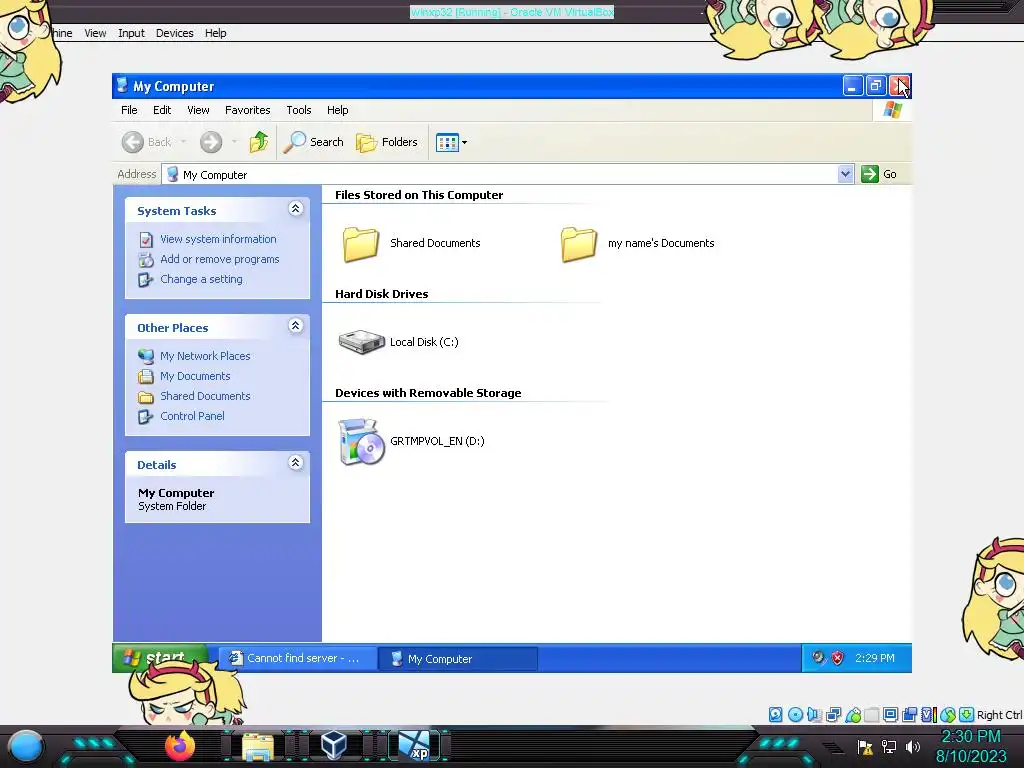Open host Start orb

(x=26, y=747)
